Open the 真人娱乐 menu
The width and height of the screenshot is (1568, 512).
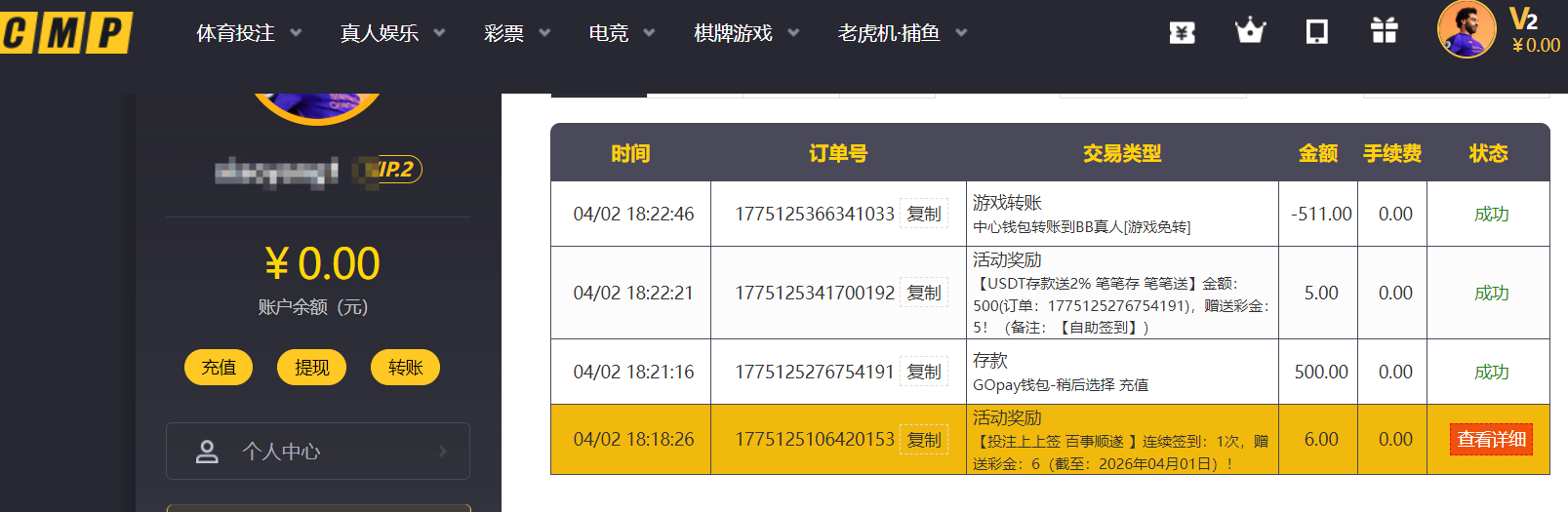coord(379,33)
